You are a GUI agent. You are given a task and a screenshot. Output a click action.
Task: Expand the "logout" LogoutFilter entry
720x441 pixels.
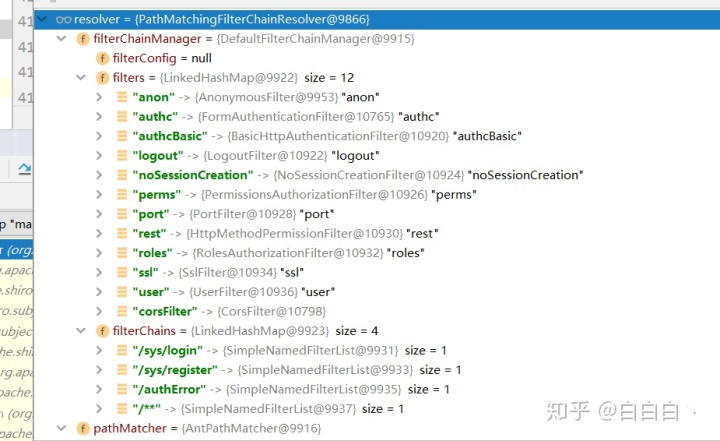click(x=99, y=155)
